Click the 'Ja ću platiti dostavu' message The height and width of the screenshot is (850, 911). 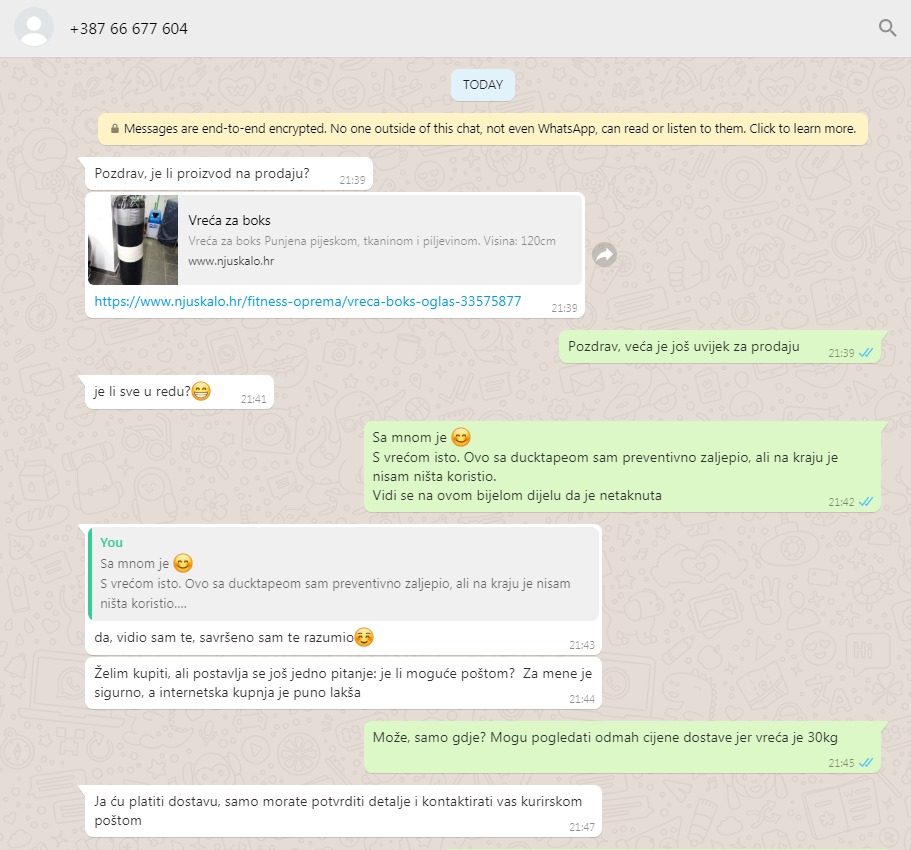[x=343, y=811]
